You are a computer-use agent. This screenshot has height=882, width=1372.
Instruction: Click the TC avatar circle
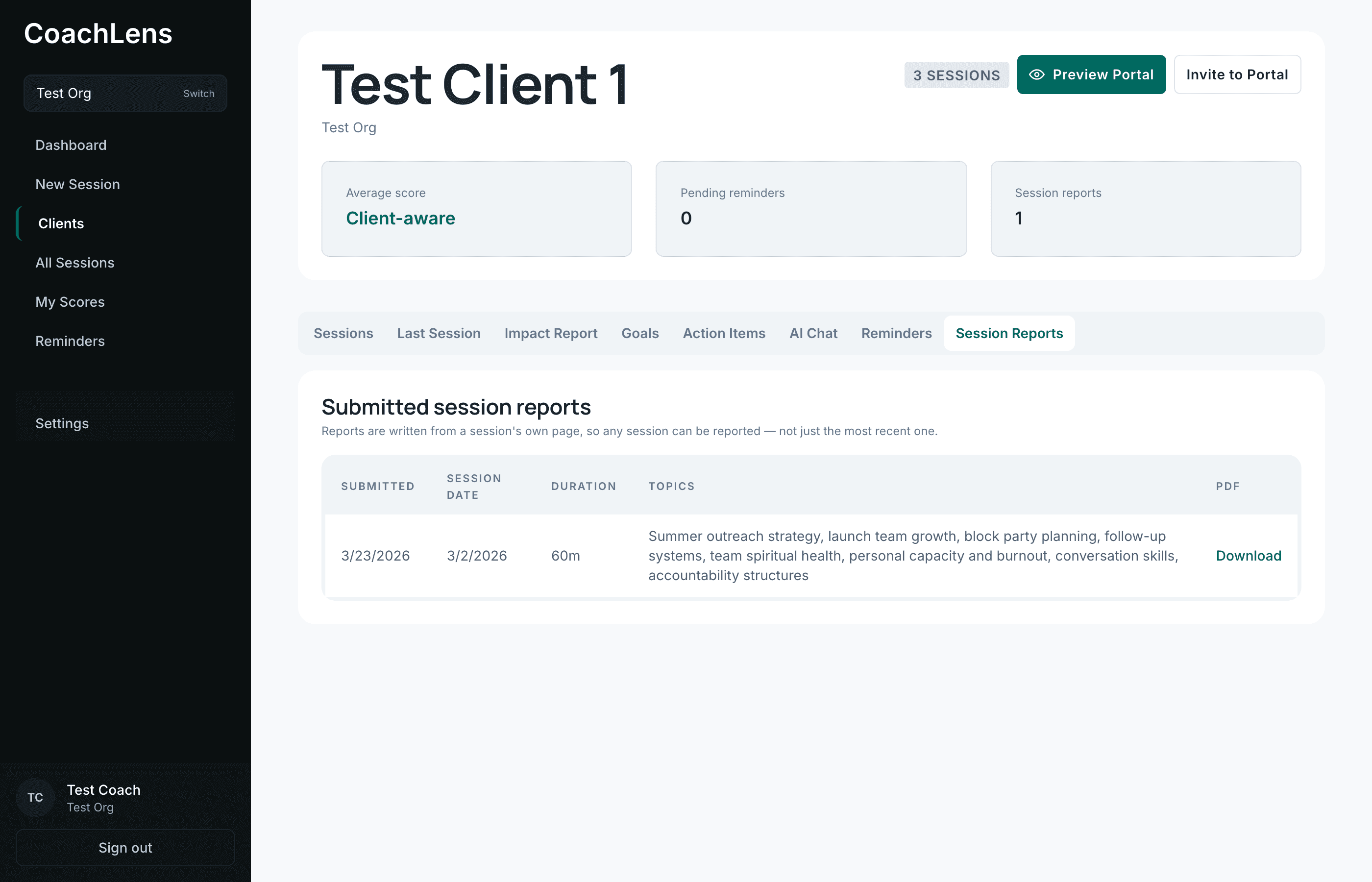[35, 797]
